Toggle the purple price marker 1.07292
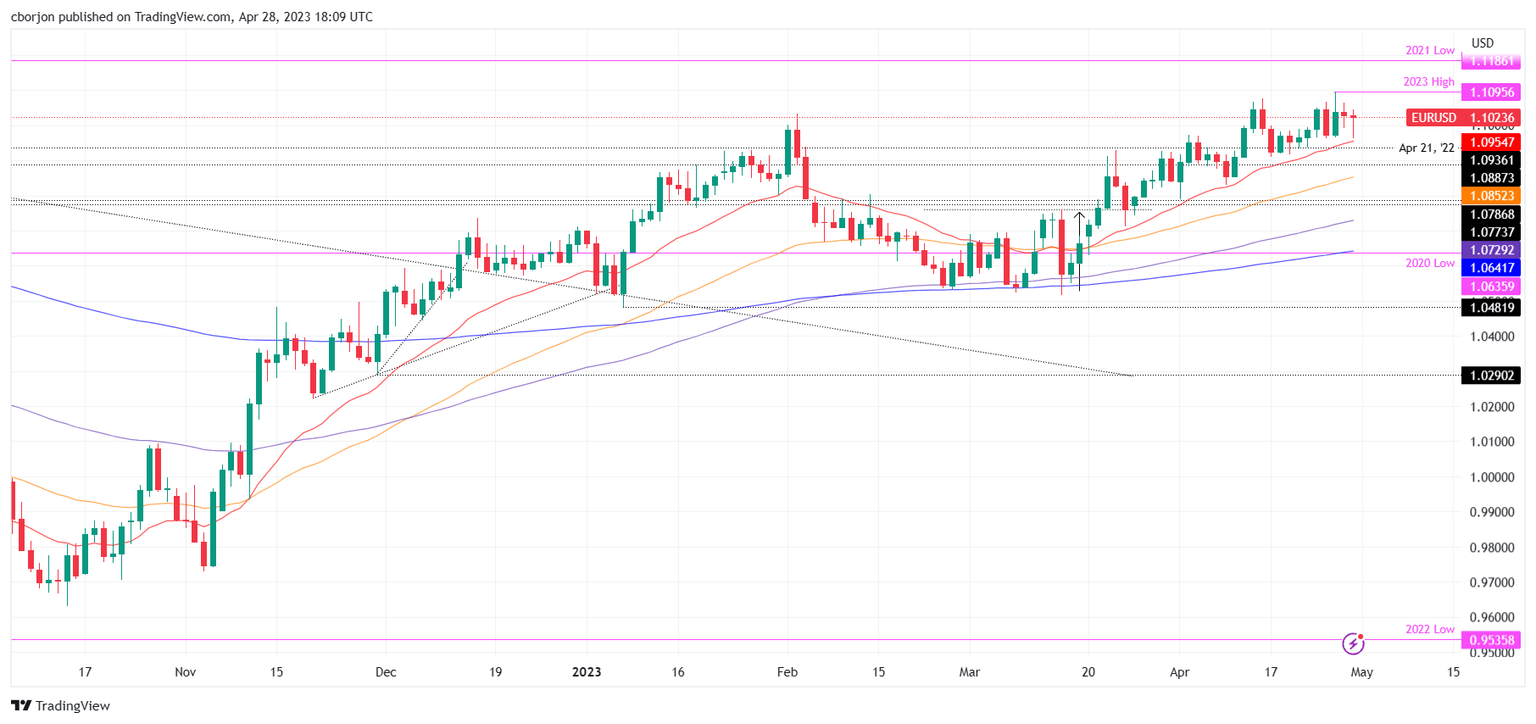 [x=1491, y=251]
